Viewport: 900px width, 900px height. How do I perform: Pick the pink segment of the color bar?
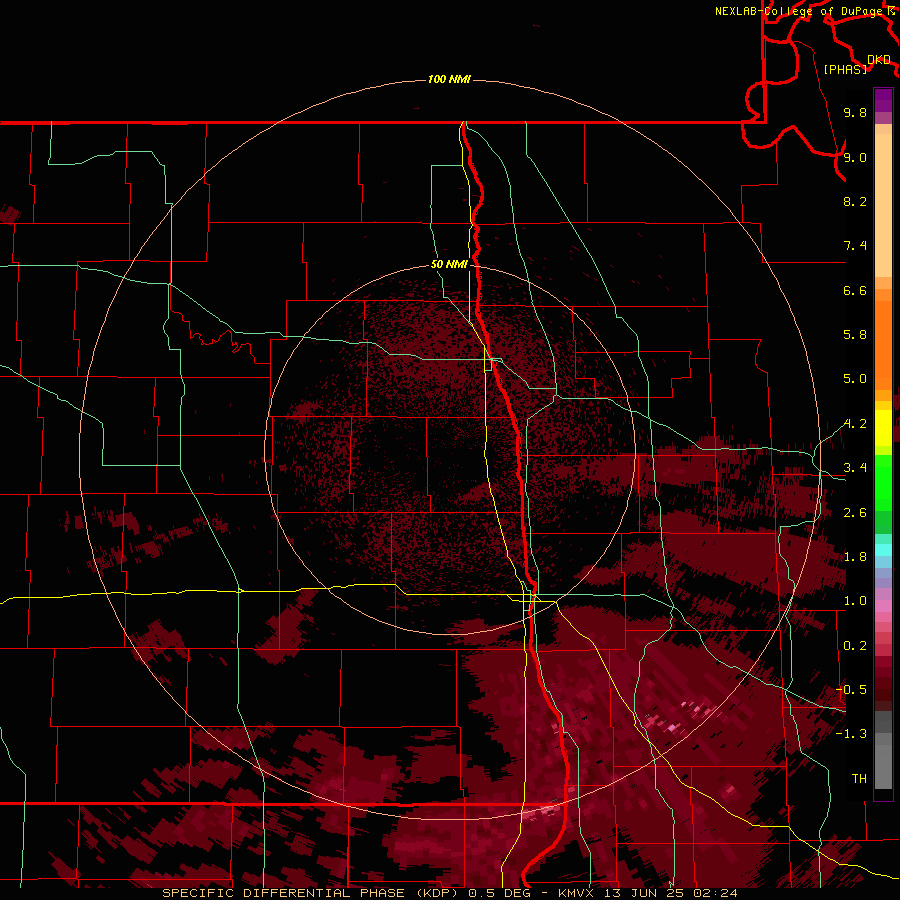883,606
